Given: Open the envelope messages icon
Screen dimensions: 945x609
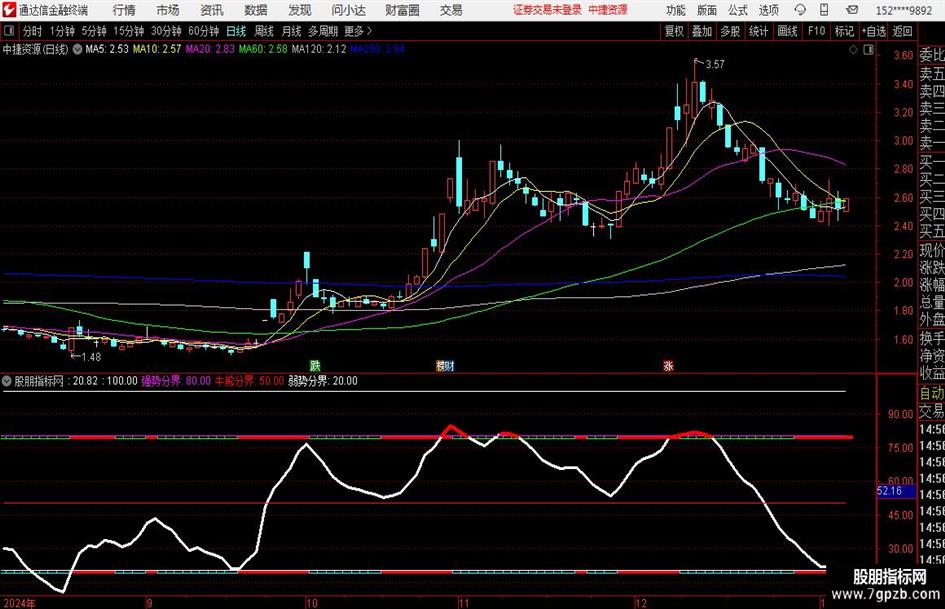Looking at the screenshot, I should pyautogui.click(x=852, y=10).
